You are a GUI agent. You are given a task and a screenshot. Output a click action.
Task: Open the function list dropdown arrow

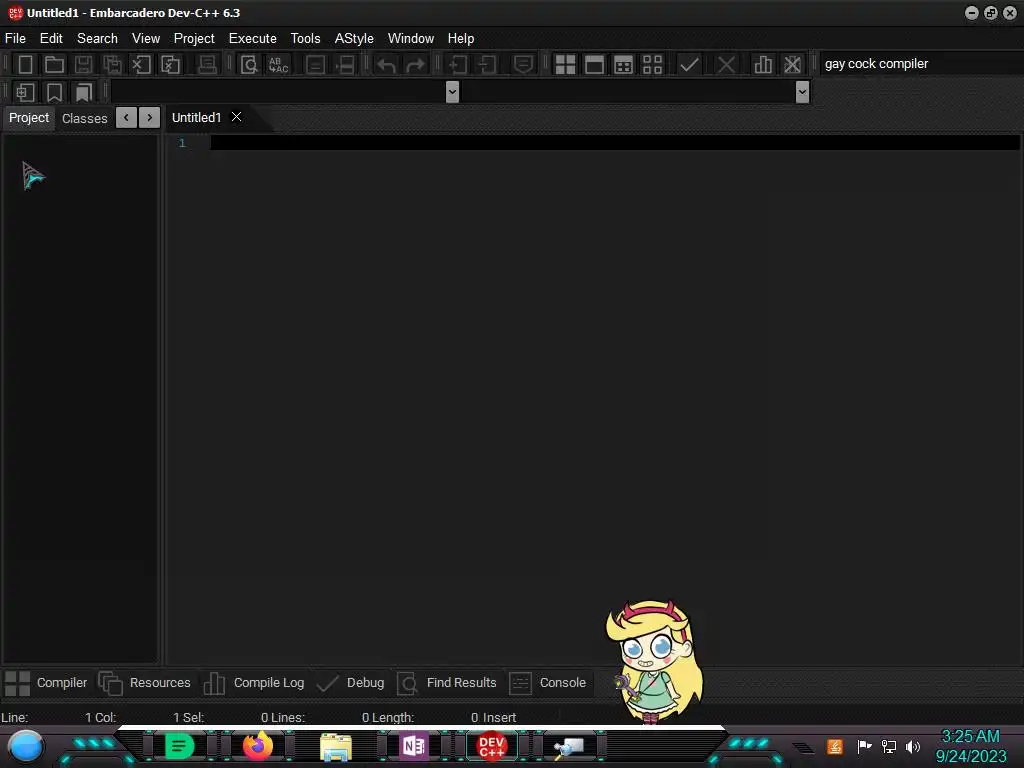pyautogui.click(x=803, y=92)
